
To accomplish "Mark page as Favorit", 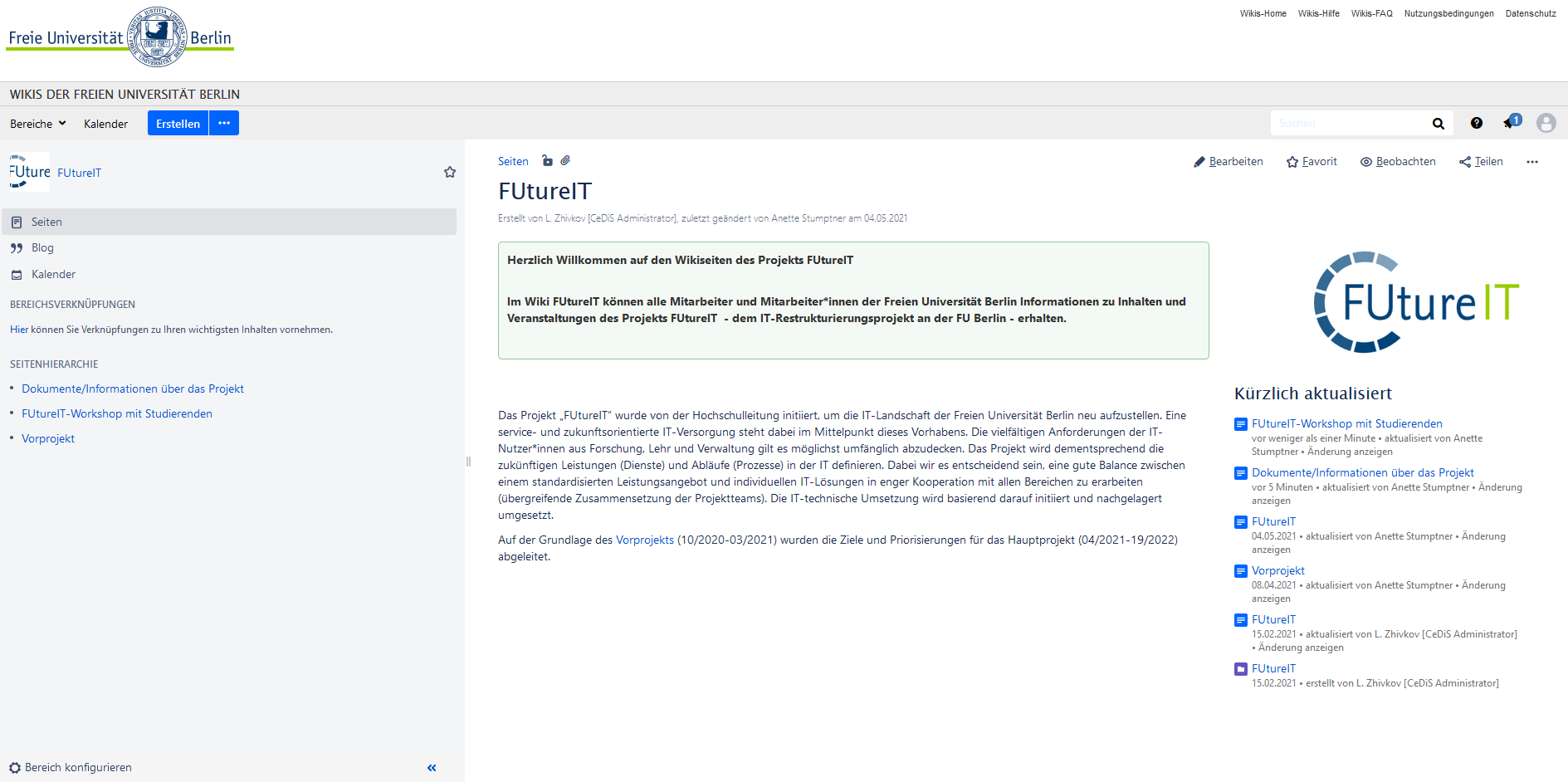I will (x=1312, y=162).
